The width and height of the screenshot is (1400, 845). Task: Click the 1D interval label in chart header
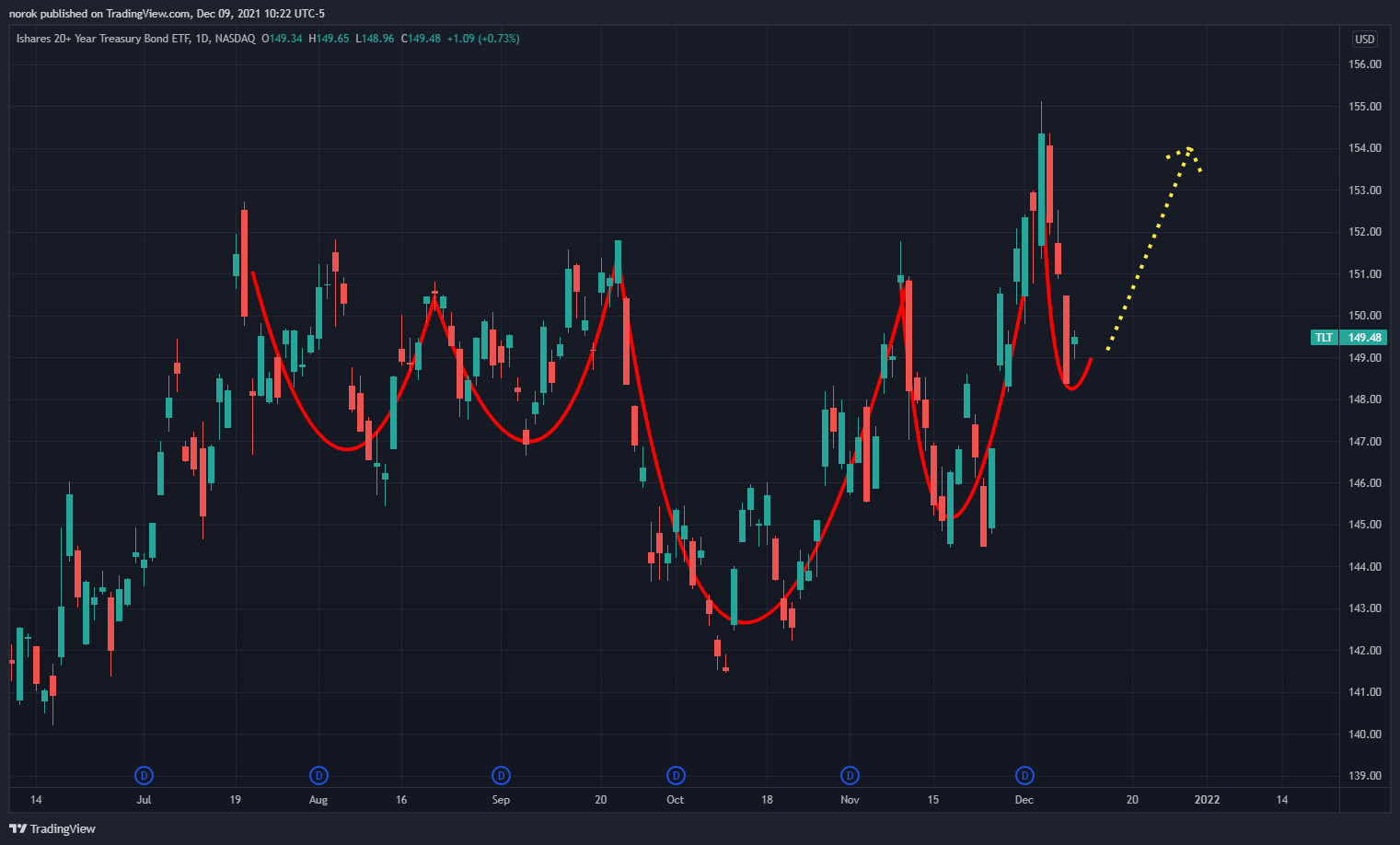[x=202, y=39]
